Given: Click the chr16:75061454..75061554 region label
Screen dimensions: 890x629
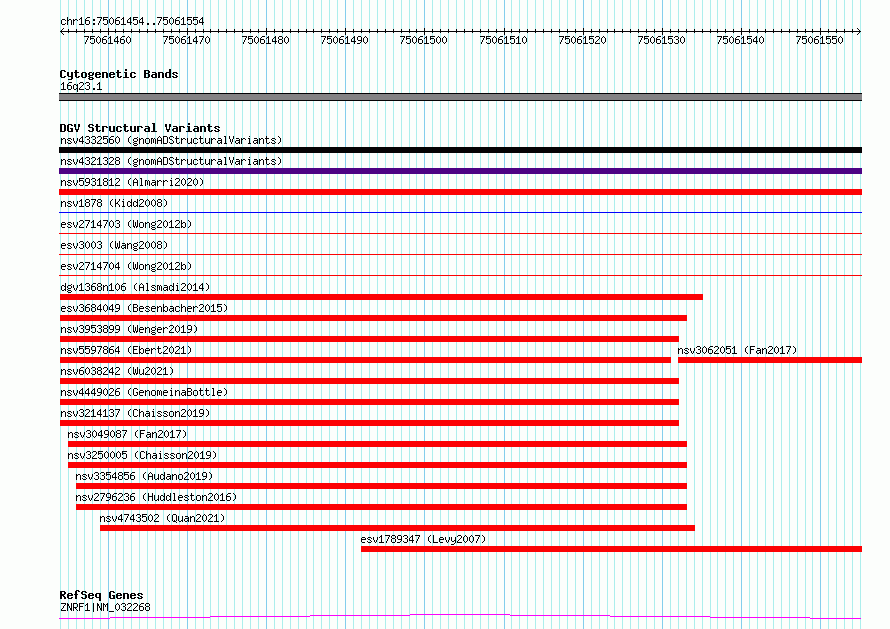Looking at the screenshot, I should coord(132,21).
